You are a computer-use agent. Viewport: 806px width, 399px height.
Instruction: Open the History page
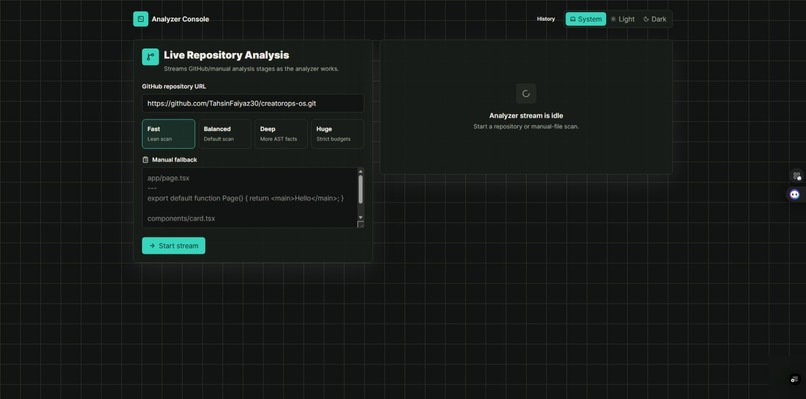coord(546,19)
